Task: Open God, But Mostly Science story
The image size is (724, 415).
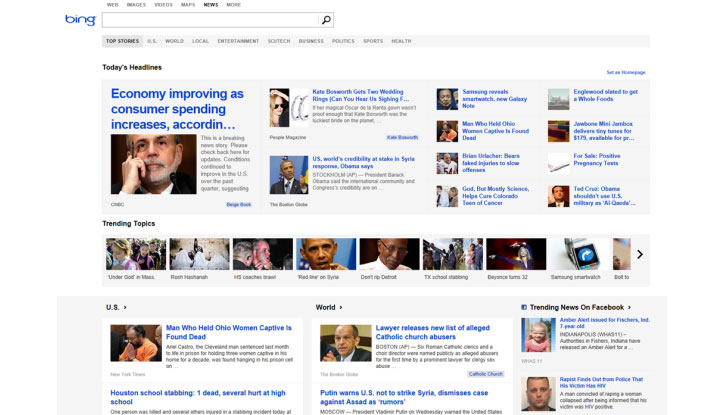Action: [495, 196]
